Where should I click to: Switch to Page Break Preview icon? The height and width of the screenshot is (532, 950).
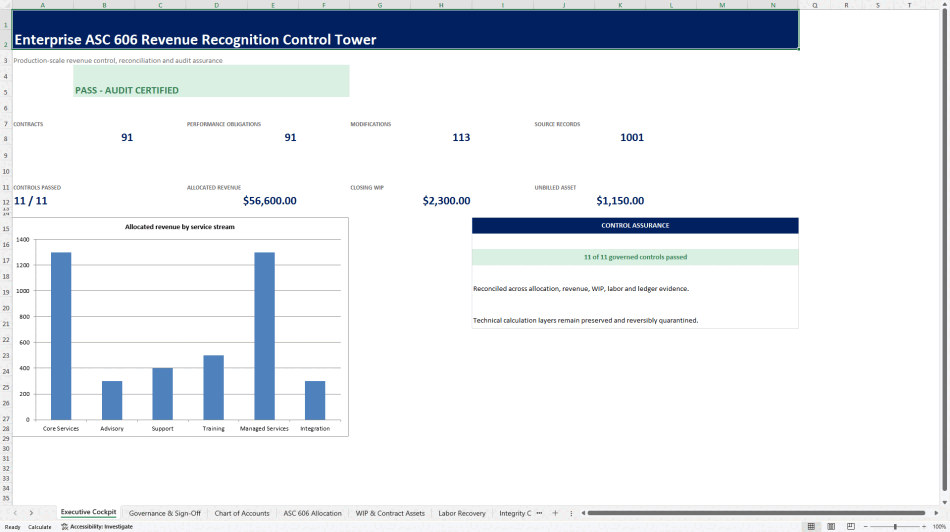click(851, 527)
